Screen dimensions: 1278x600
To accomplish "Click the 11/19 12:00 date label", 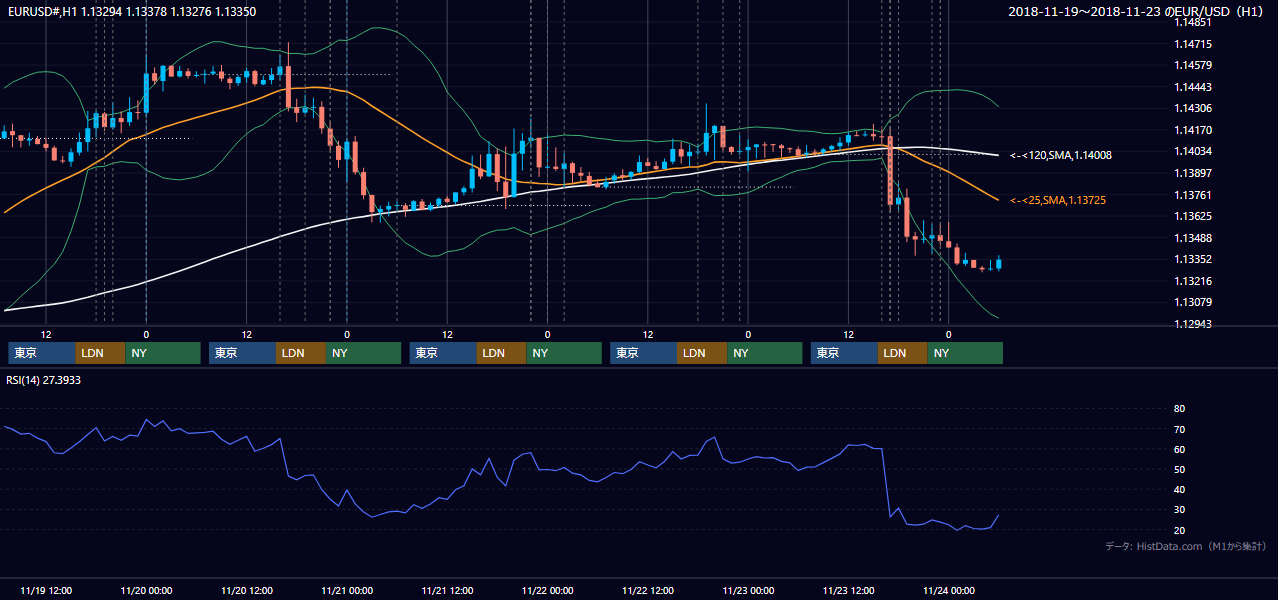I will (x=45, y=590).
